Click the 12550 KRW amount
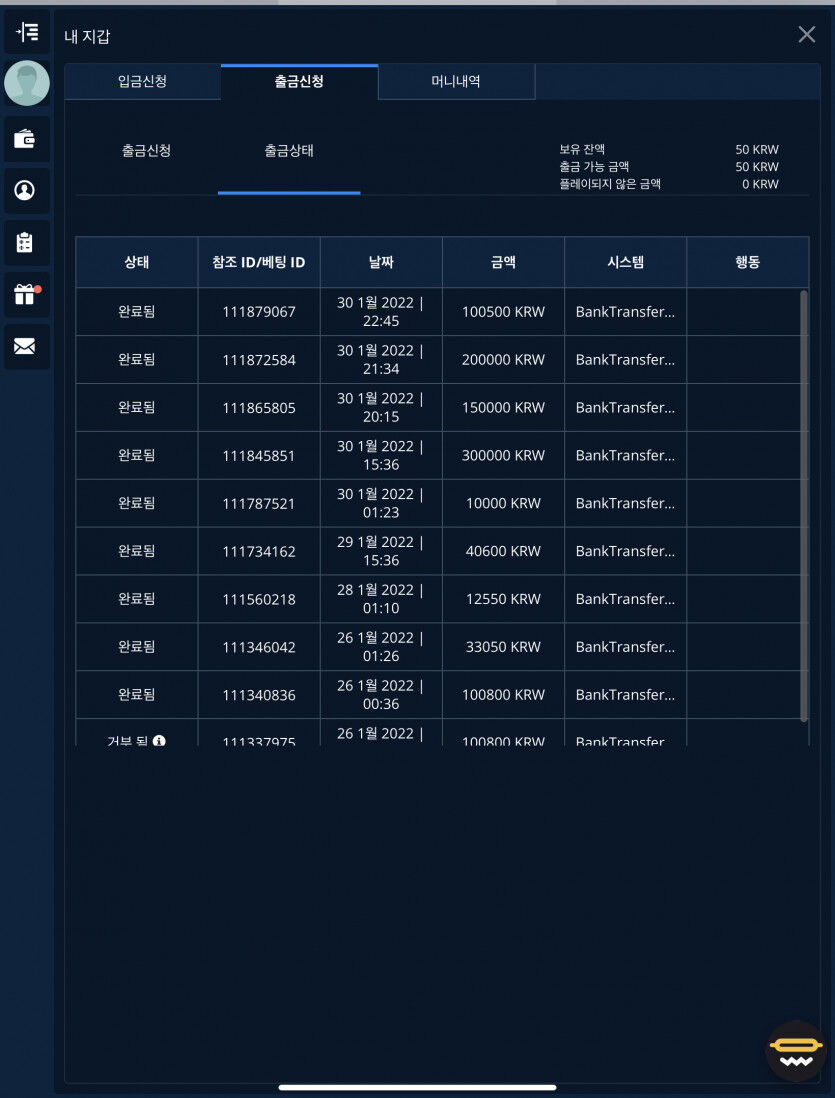This screenshot has height=1098, width=835. point(503,599)
